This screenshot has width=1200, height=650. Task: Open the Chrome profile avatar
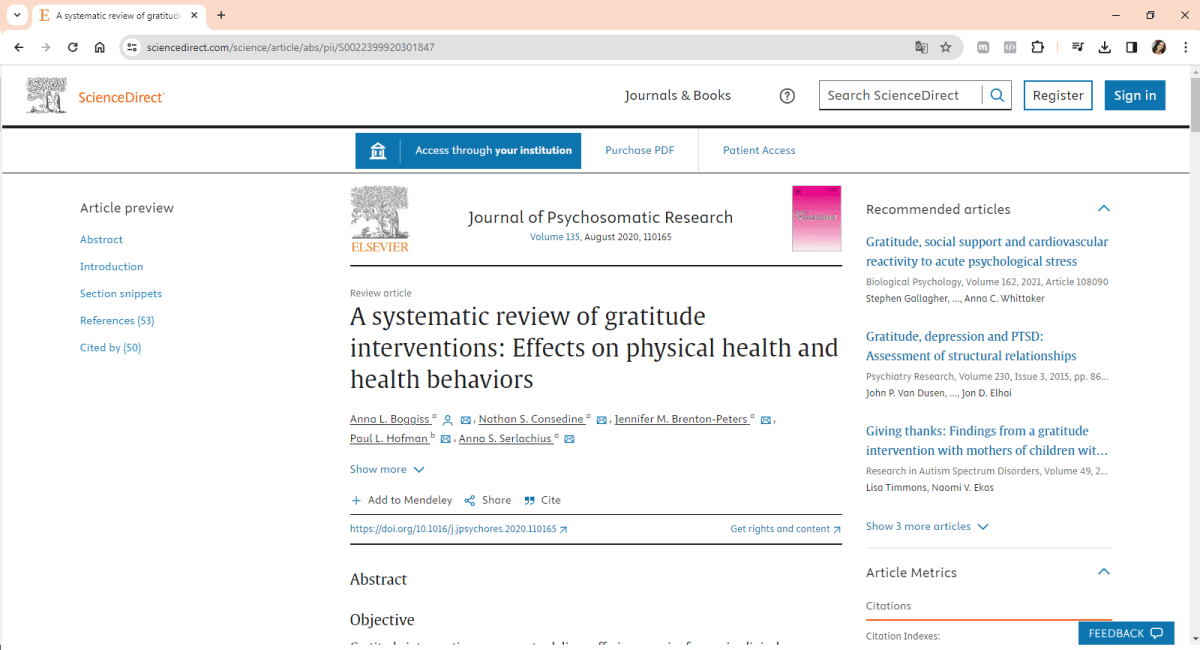coord(1159,47)
